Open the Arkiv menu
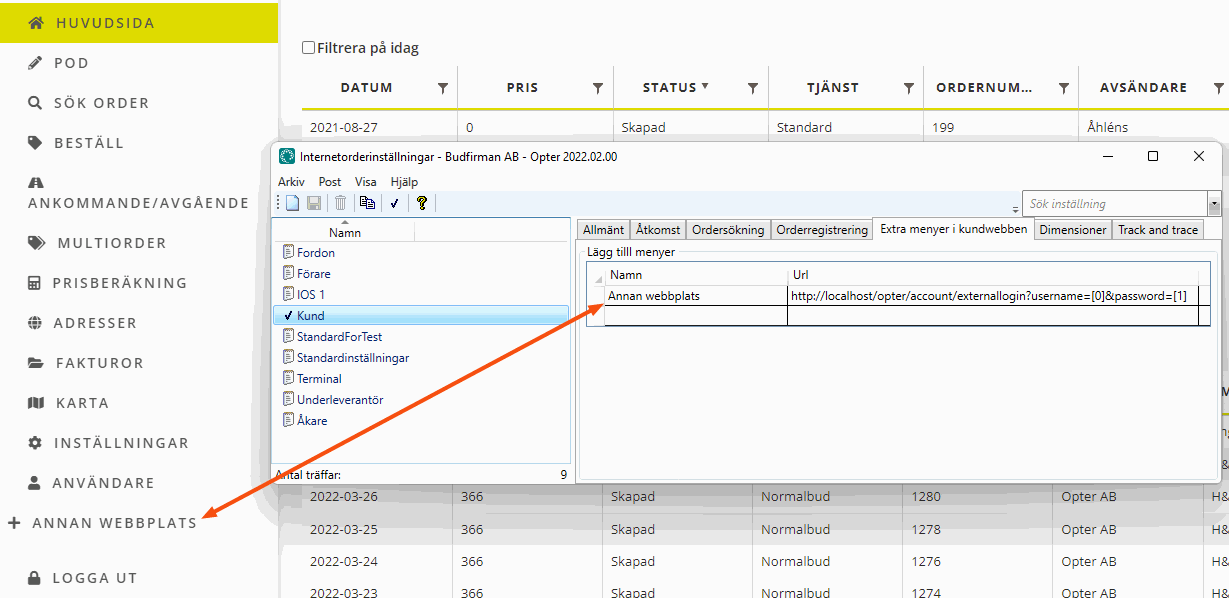 pyautogui.click(x=291, y=182)
